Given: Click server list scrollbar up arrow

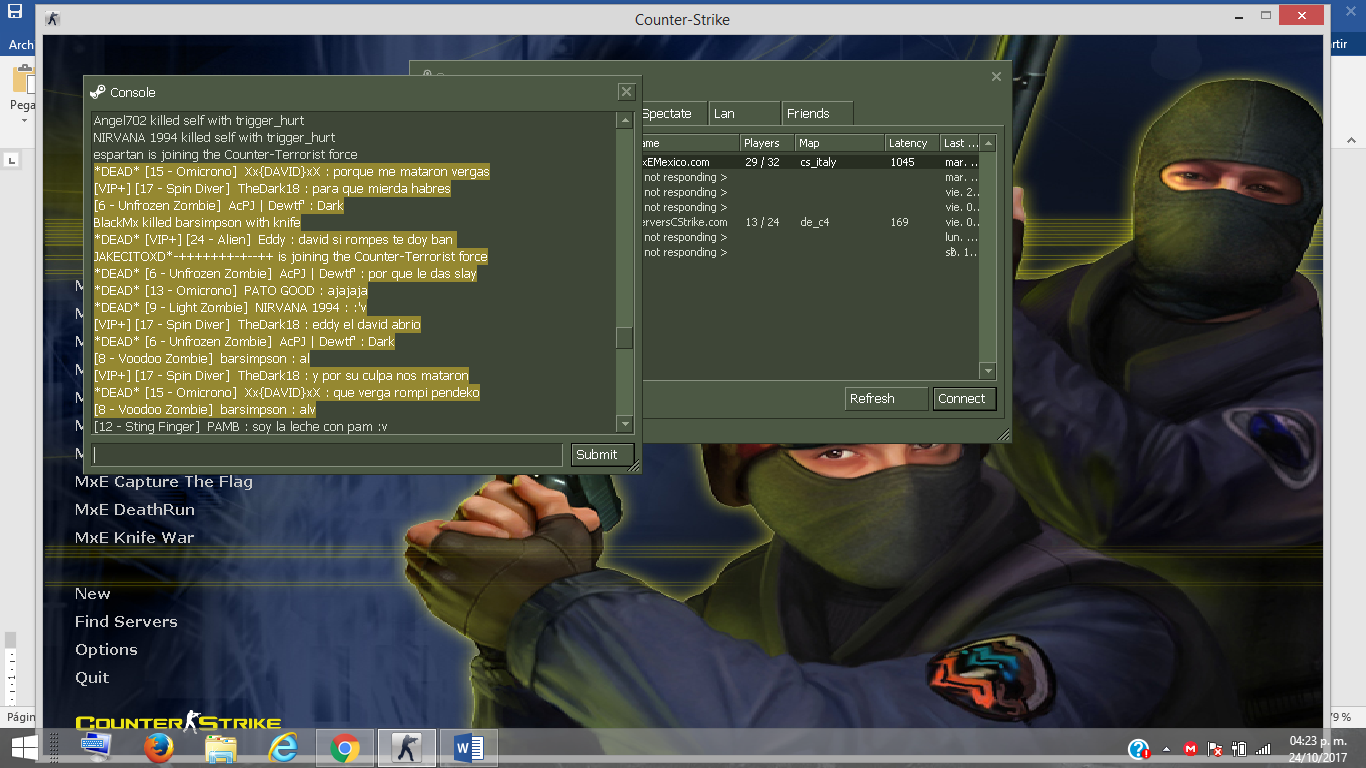Looking at the screenshot, I should (x=988, y=143).
